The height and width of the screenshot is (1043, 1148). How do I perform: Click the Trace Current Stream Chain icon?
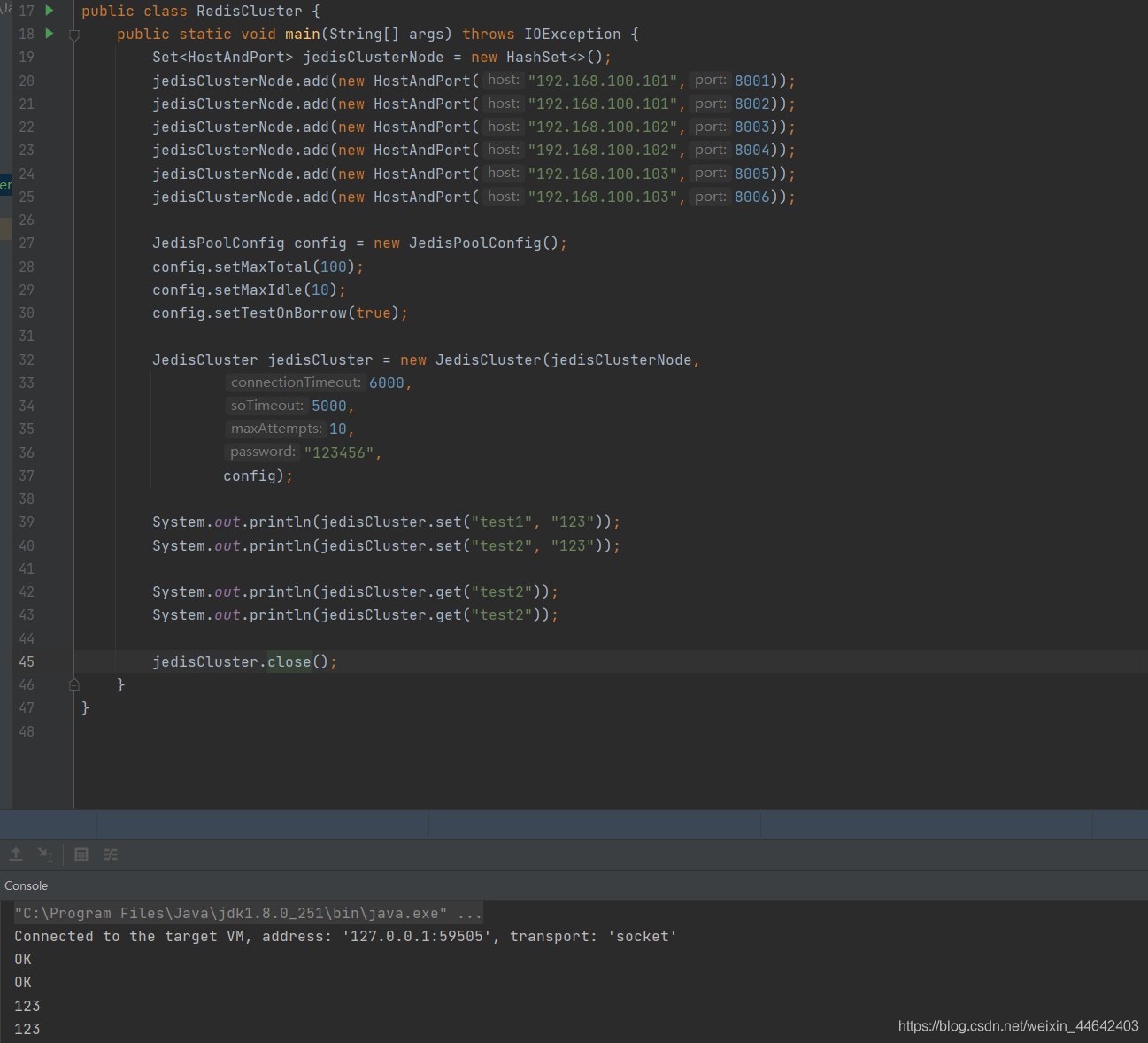111,854
